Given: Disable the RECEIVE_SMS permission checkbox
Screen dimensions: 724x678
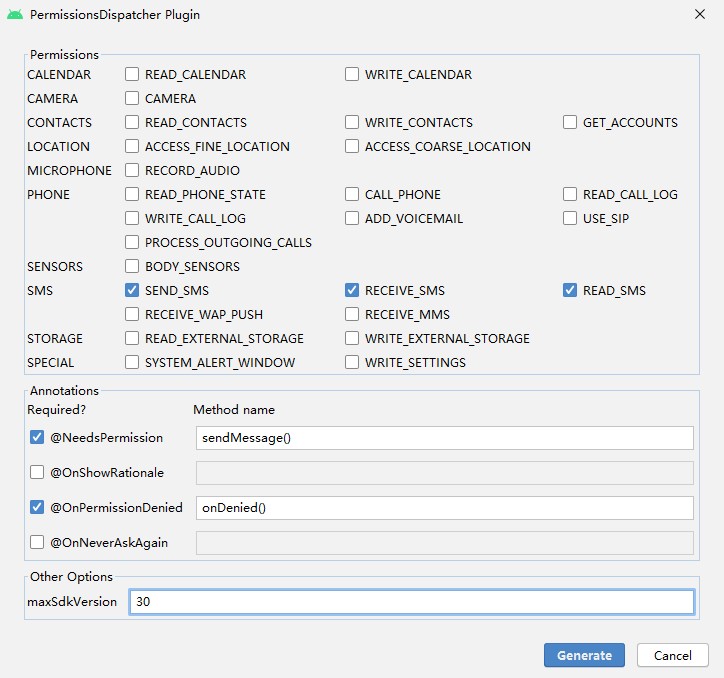Looking at the screenshot, I should 352,291.
